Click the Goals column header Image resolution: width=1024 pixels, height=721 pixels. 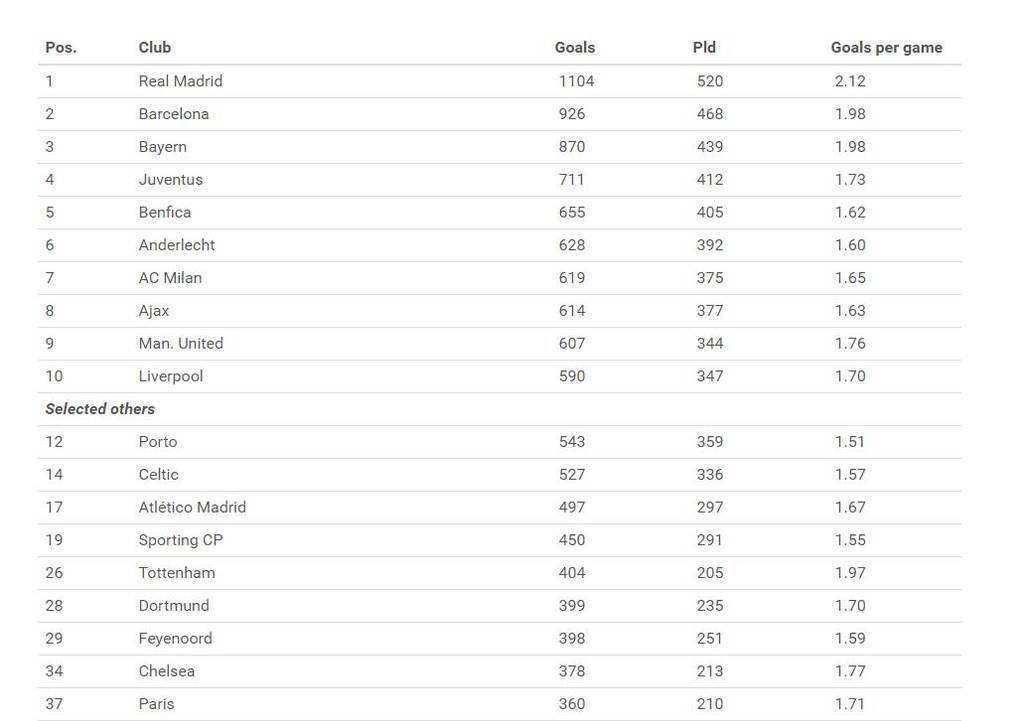pos(575,47)
